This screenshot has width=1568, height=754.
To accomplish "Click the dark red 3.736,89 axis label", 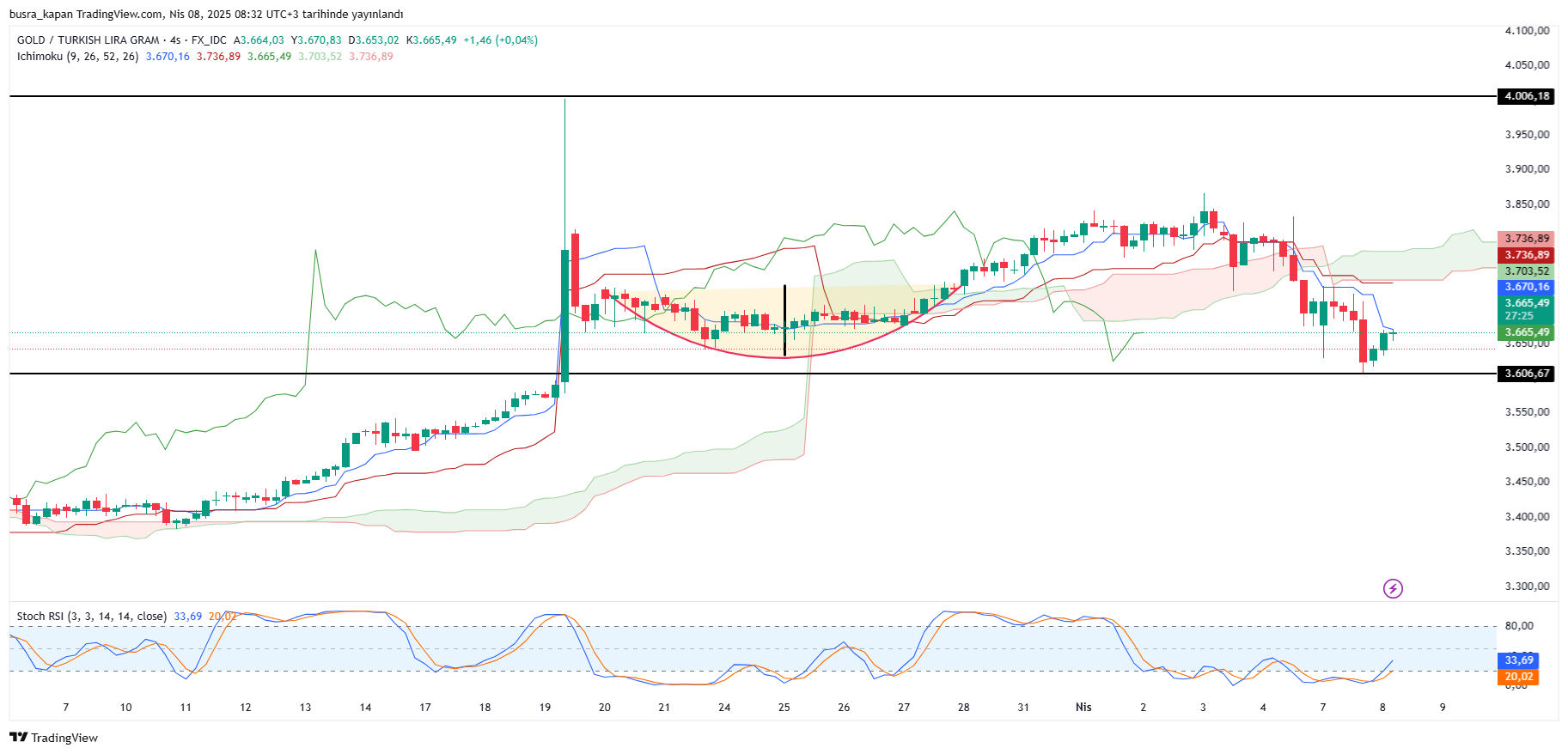I will click(1527, 255).
